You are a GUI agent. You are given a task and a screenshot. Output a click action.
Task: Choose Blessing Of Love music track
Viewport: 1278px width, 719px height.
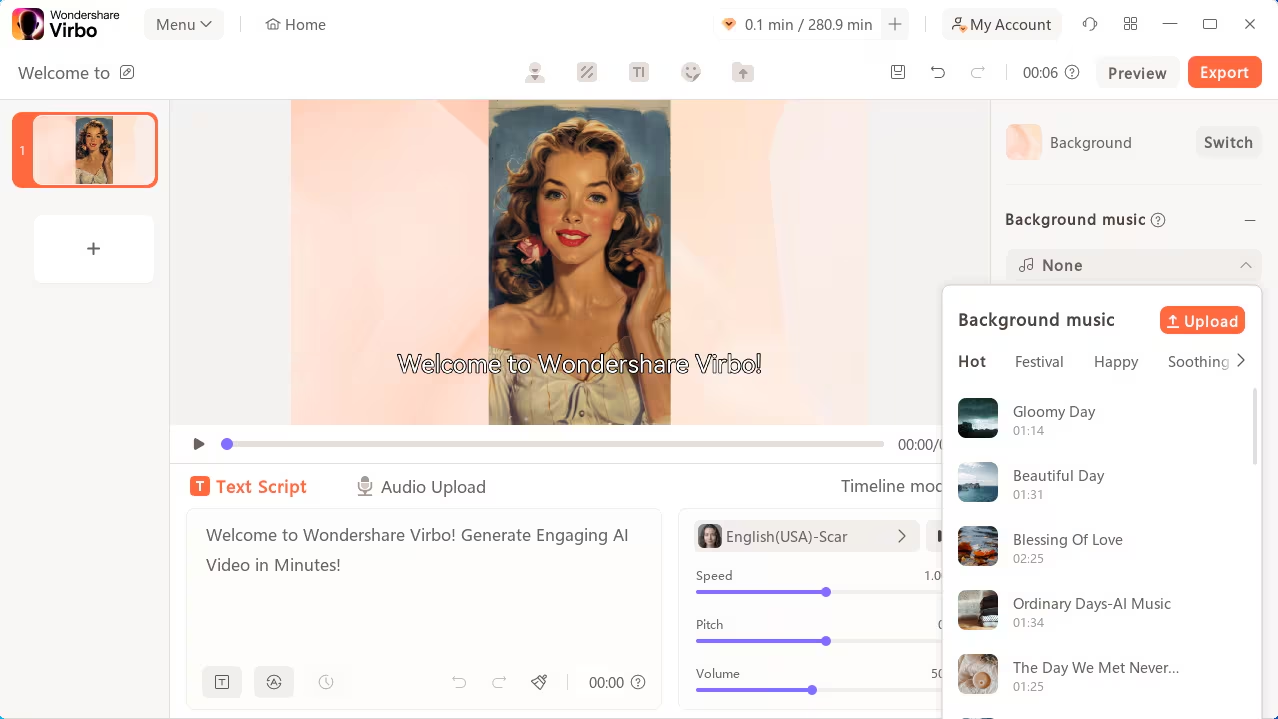[x=1100, y=547]
